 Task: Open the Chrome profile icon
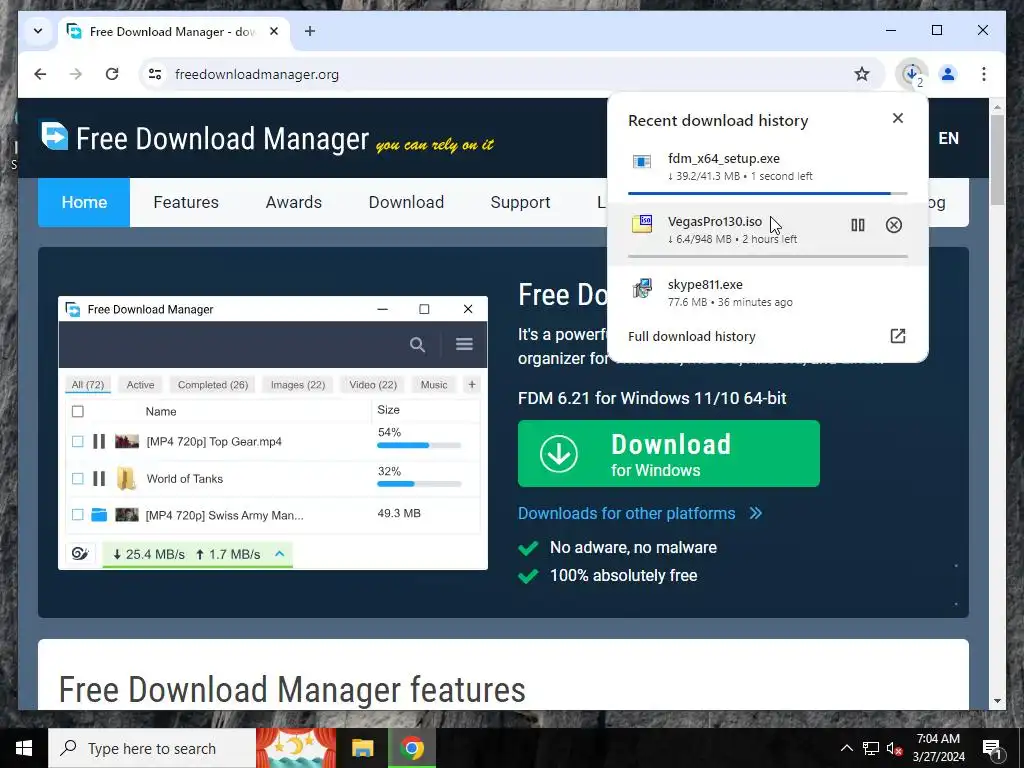coord(948,74)
